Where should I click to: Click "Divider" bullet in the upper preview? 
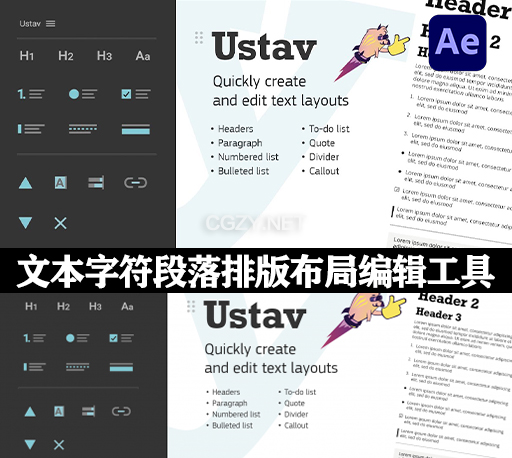[324, 157]
